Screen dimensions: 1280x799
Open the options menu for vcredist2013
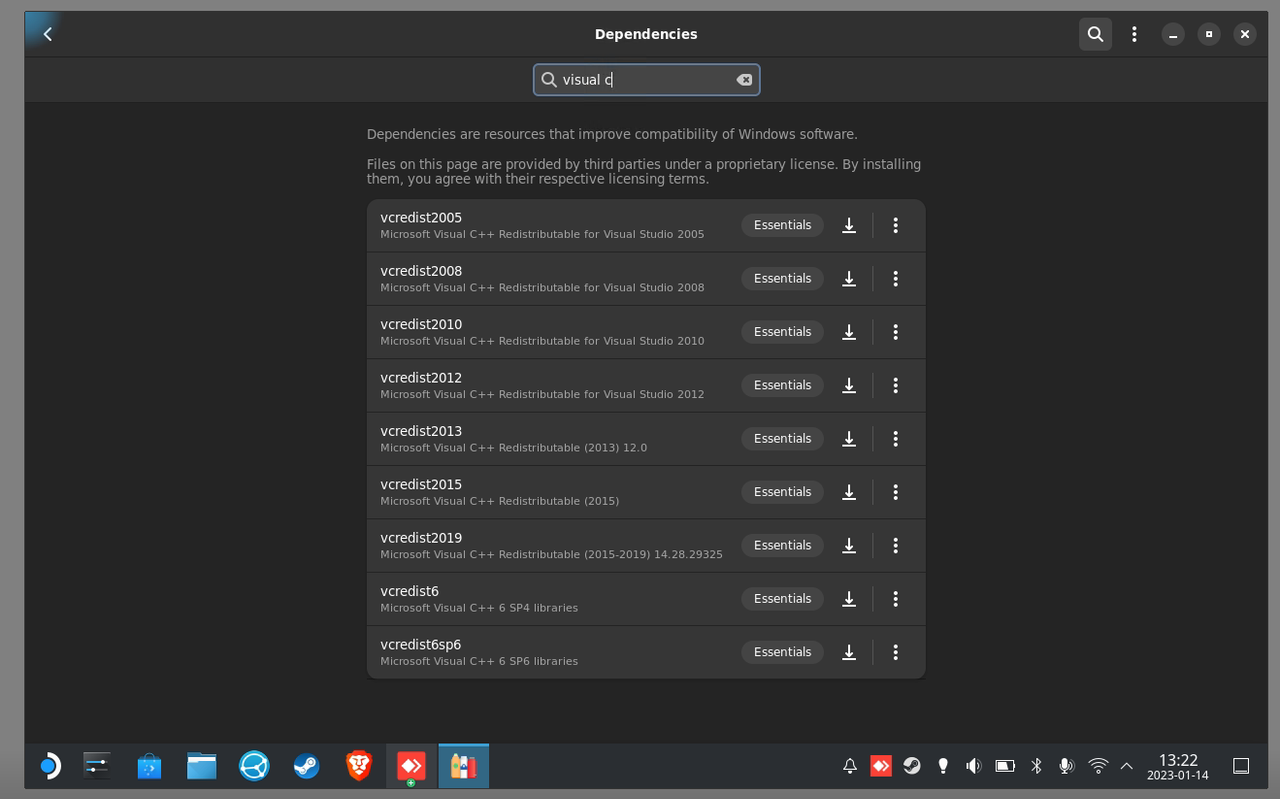point(896,438)
